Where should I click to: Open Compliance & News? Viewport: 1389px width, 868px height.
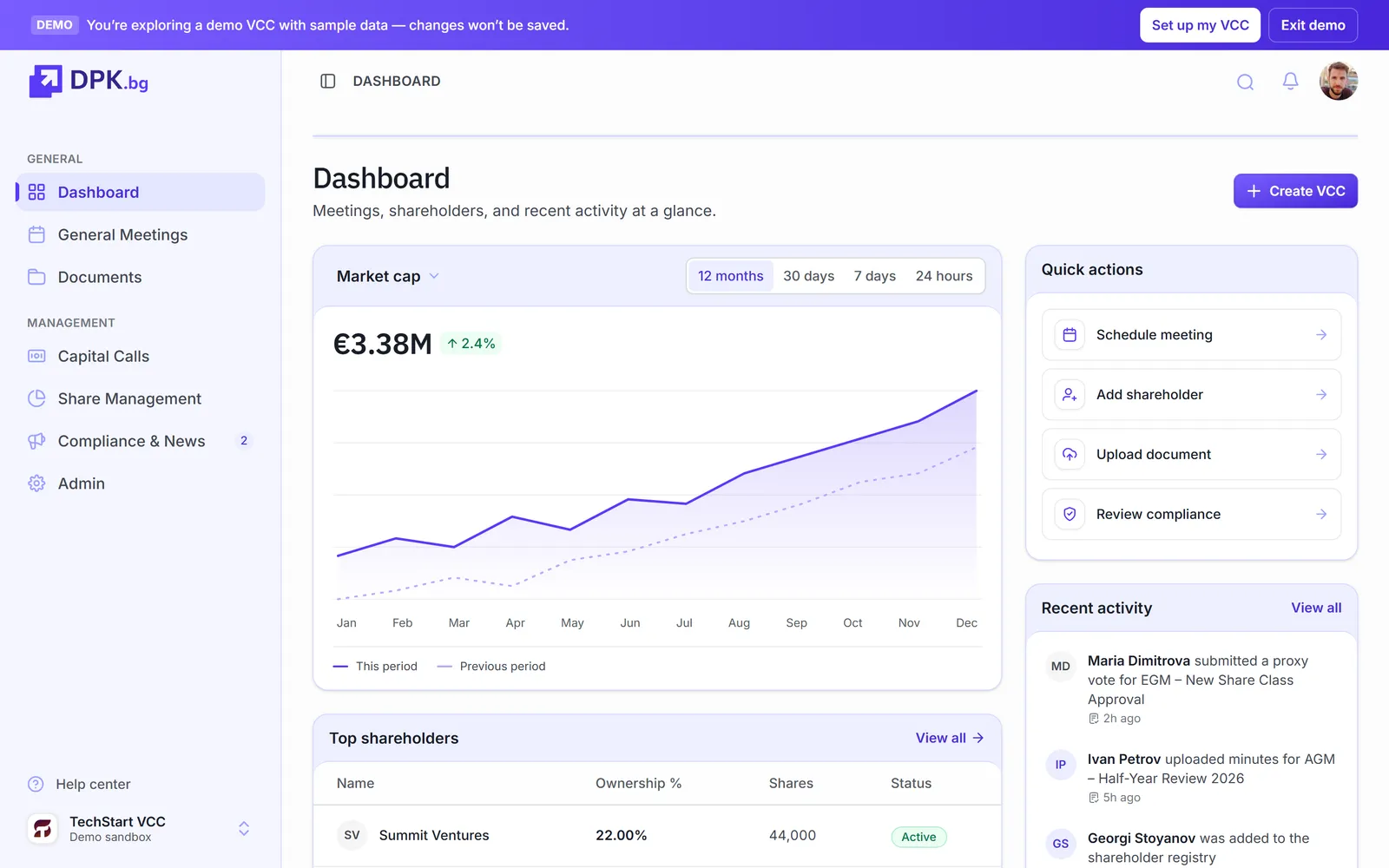pos(141,441)
